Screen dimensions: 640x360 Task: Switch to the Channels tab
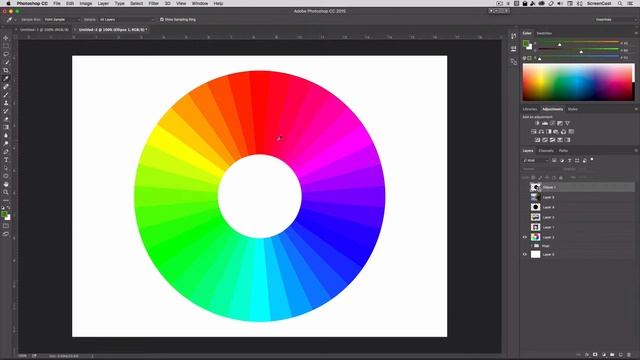pos(546,151)
